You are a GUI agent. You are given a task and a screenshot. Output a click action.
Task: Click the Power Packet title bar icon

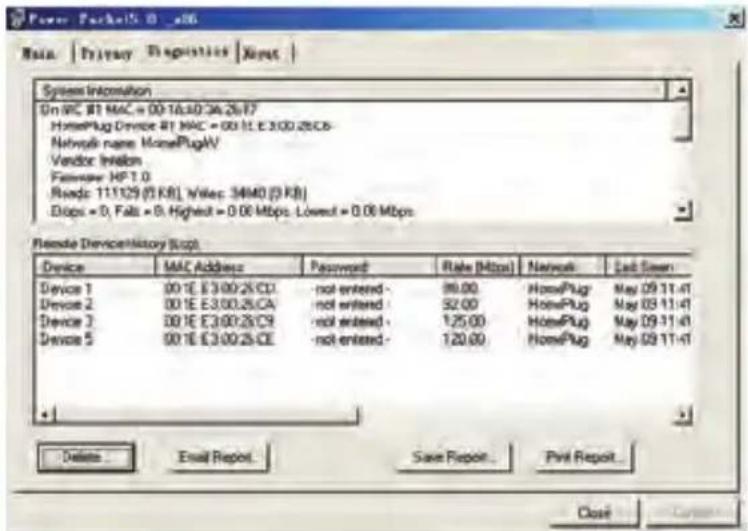click(17, 20)
